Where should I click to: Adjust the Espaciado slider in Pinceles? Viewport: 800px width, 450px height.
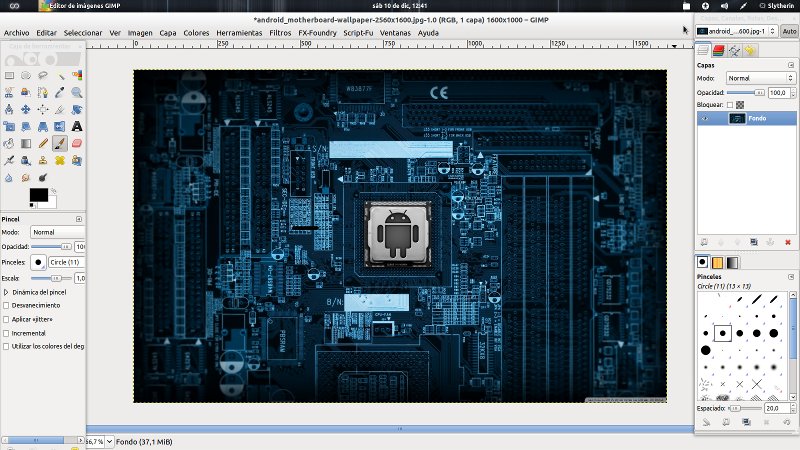click(x=744, y=408)
